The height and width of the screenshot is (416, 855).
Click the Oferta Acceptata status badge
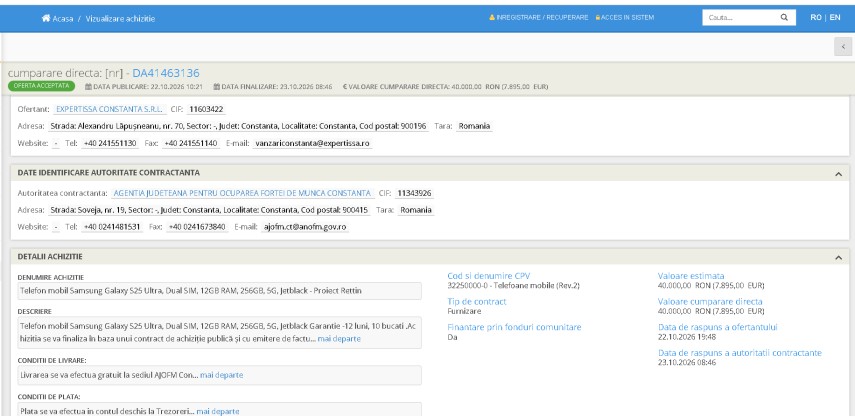click(x=41, y=86)
